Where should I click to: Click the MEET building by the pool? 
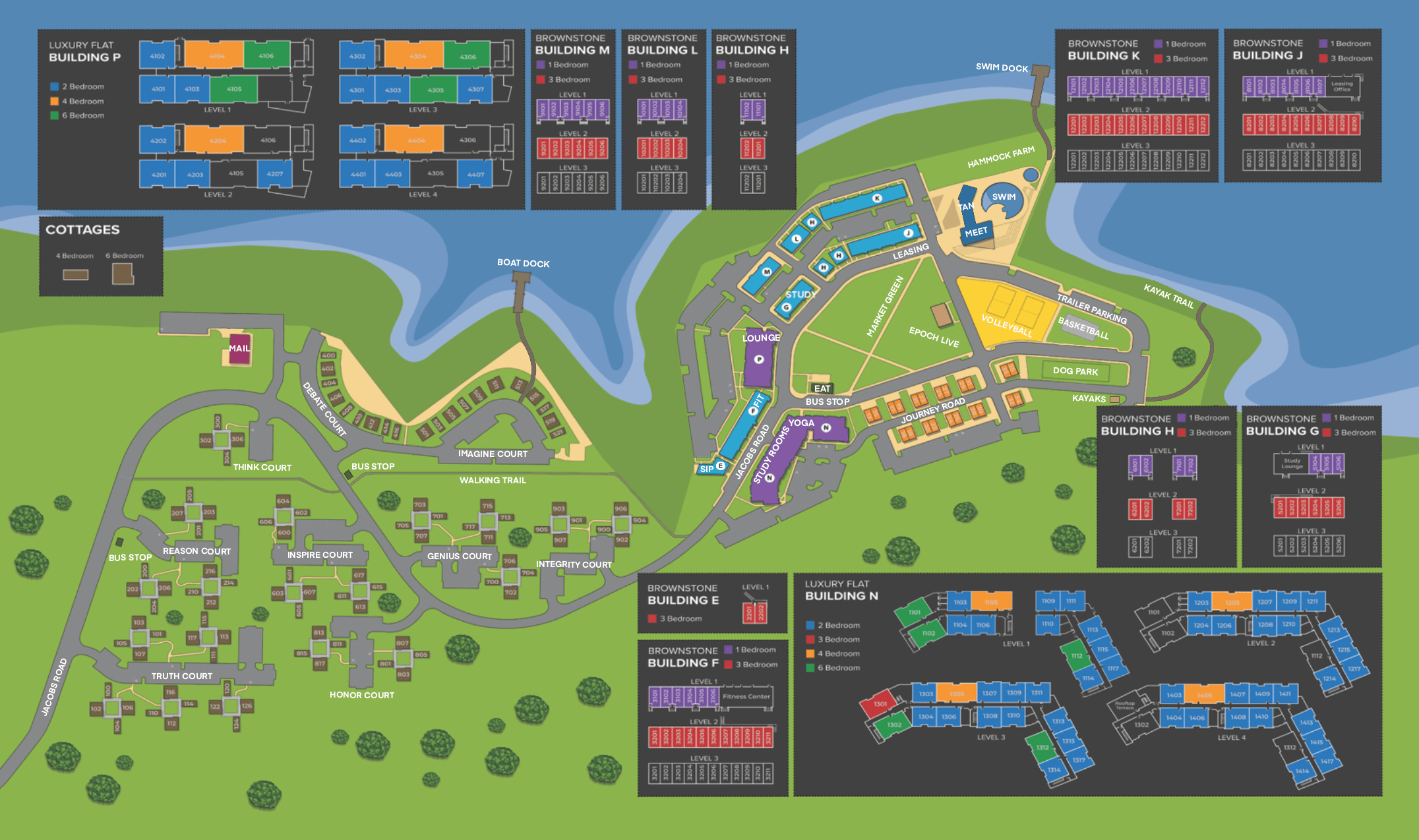(976, 232)
